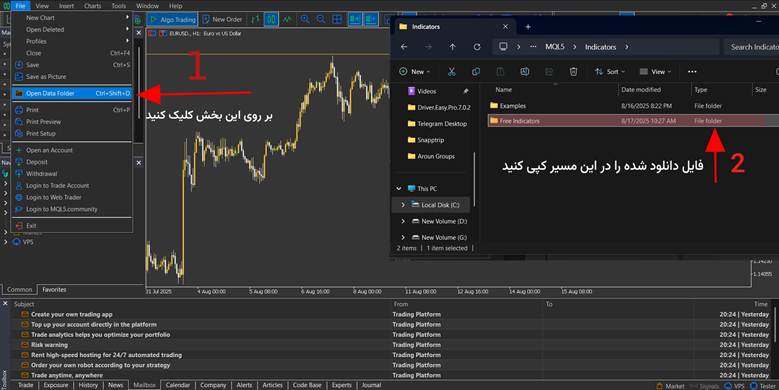Open the Sort dropdown in Explorer
The width and height of the screenshot is (779, 390).
(610, 72)
